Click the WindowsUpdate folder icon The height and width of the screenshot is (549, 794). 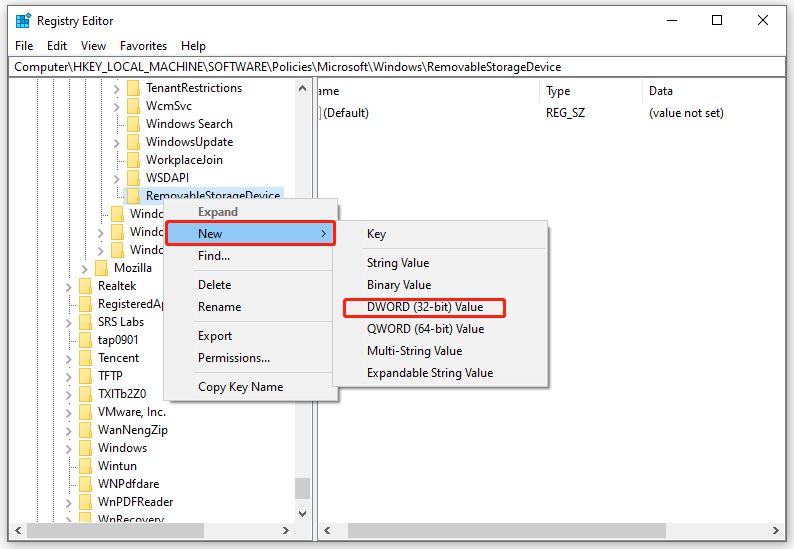(x=134, y=142)
